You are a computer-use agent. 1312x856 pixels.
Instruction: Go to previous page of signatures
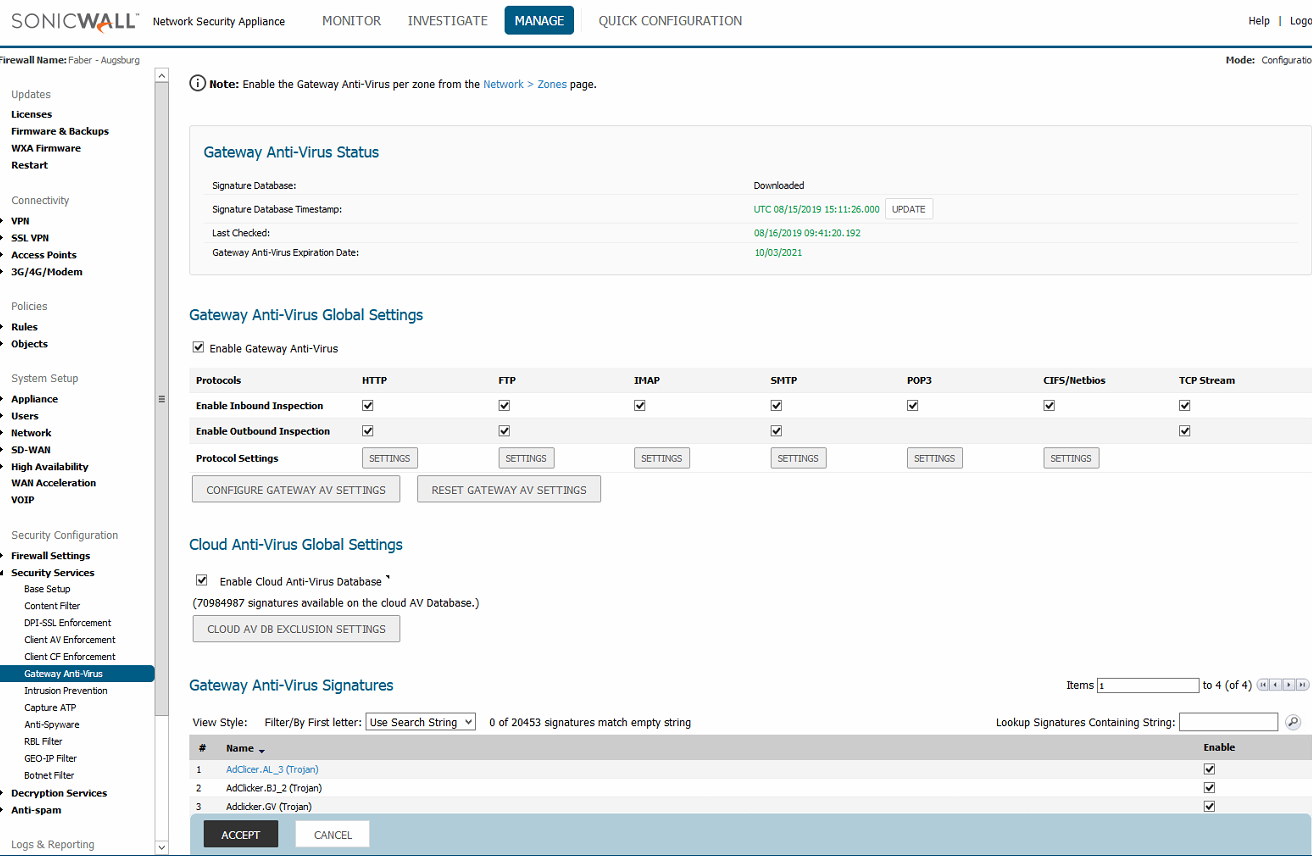pyautogui.click(x=1277, y=685)
